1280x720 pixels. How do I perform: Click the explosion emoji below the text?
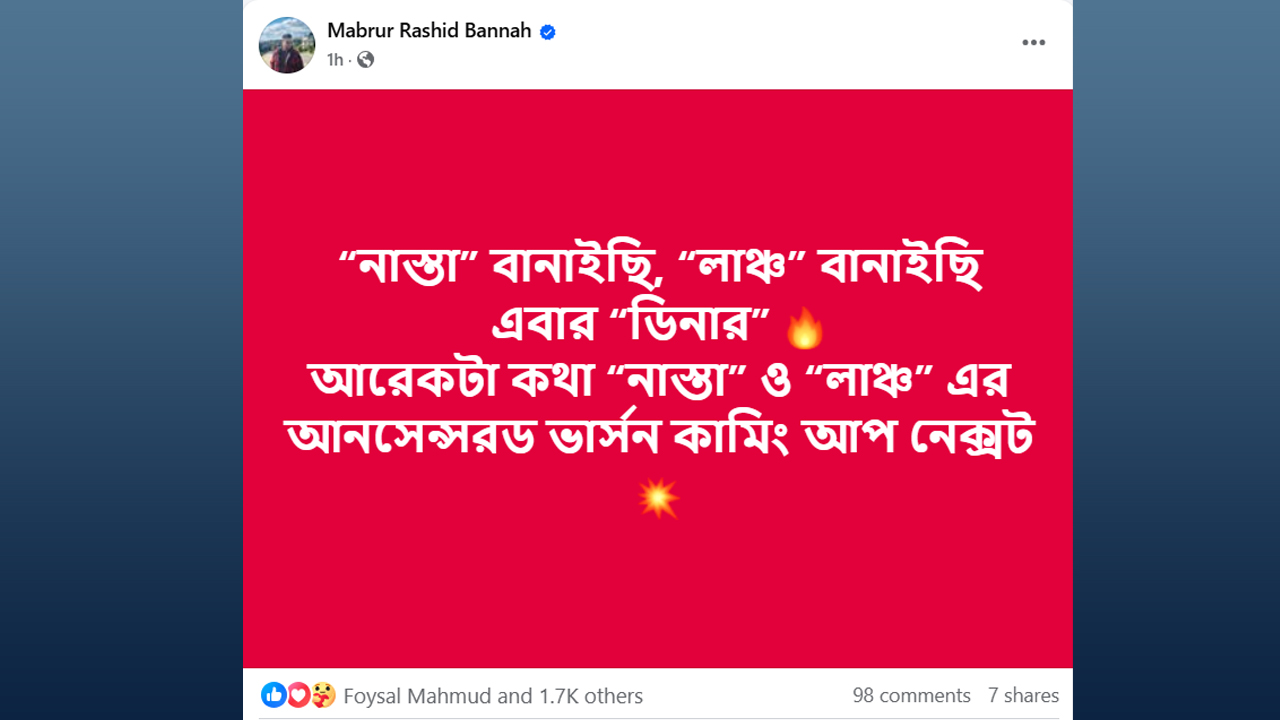[658, 498]
